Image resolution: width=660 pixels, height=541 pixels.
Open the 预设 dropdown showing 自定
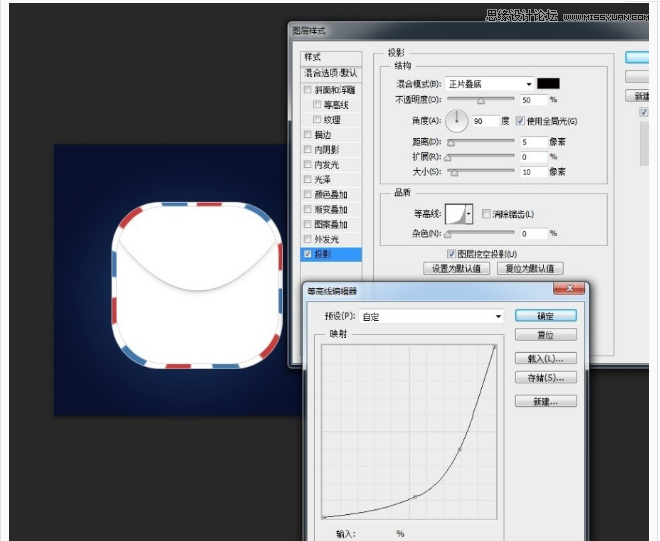pyautogui.click(x=431, y=317)
